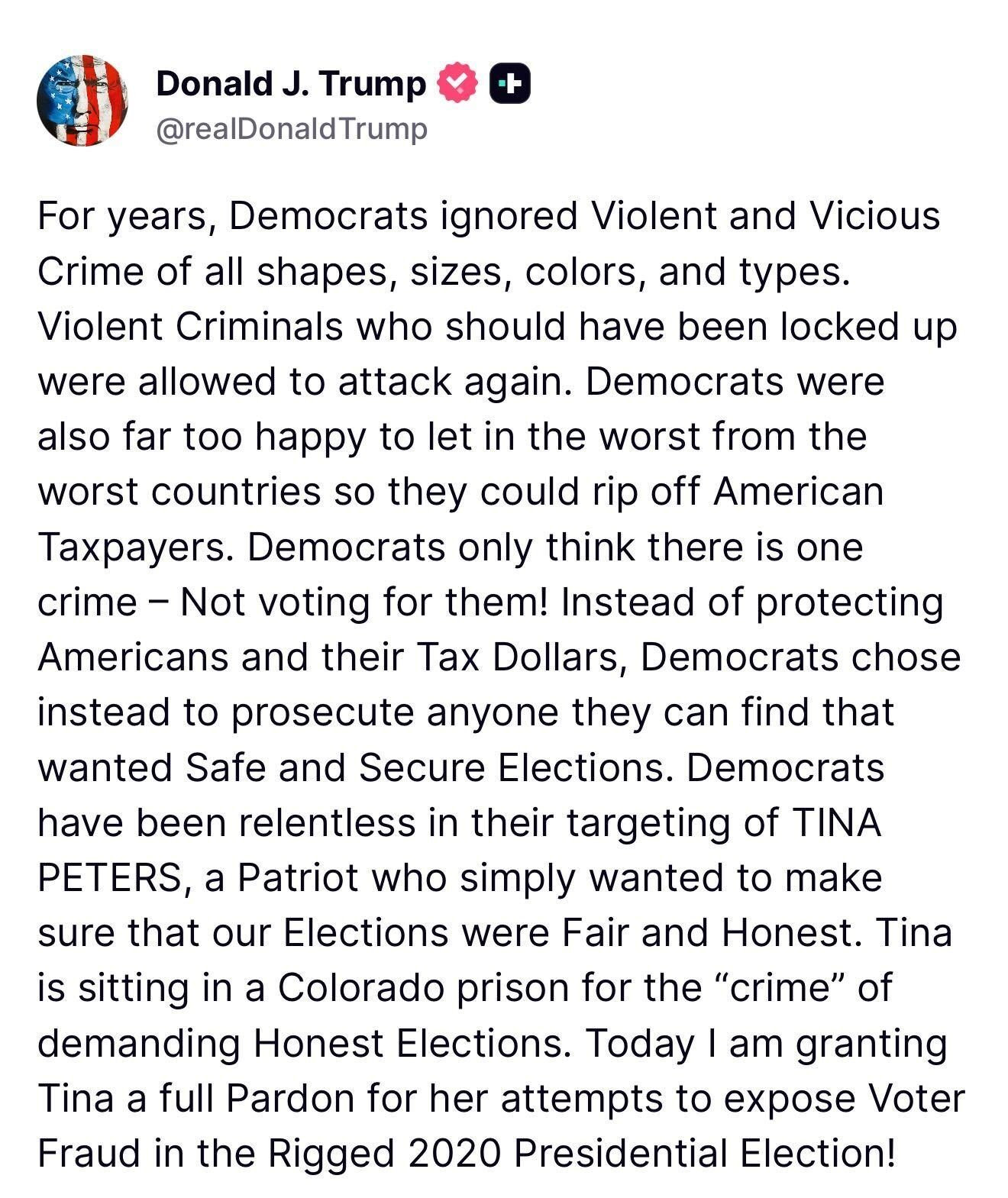
Task: Click the word Colorado in the post
Action: click(x=360, y=987)
